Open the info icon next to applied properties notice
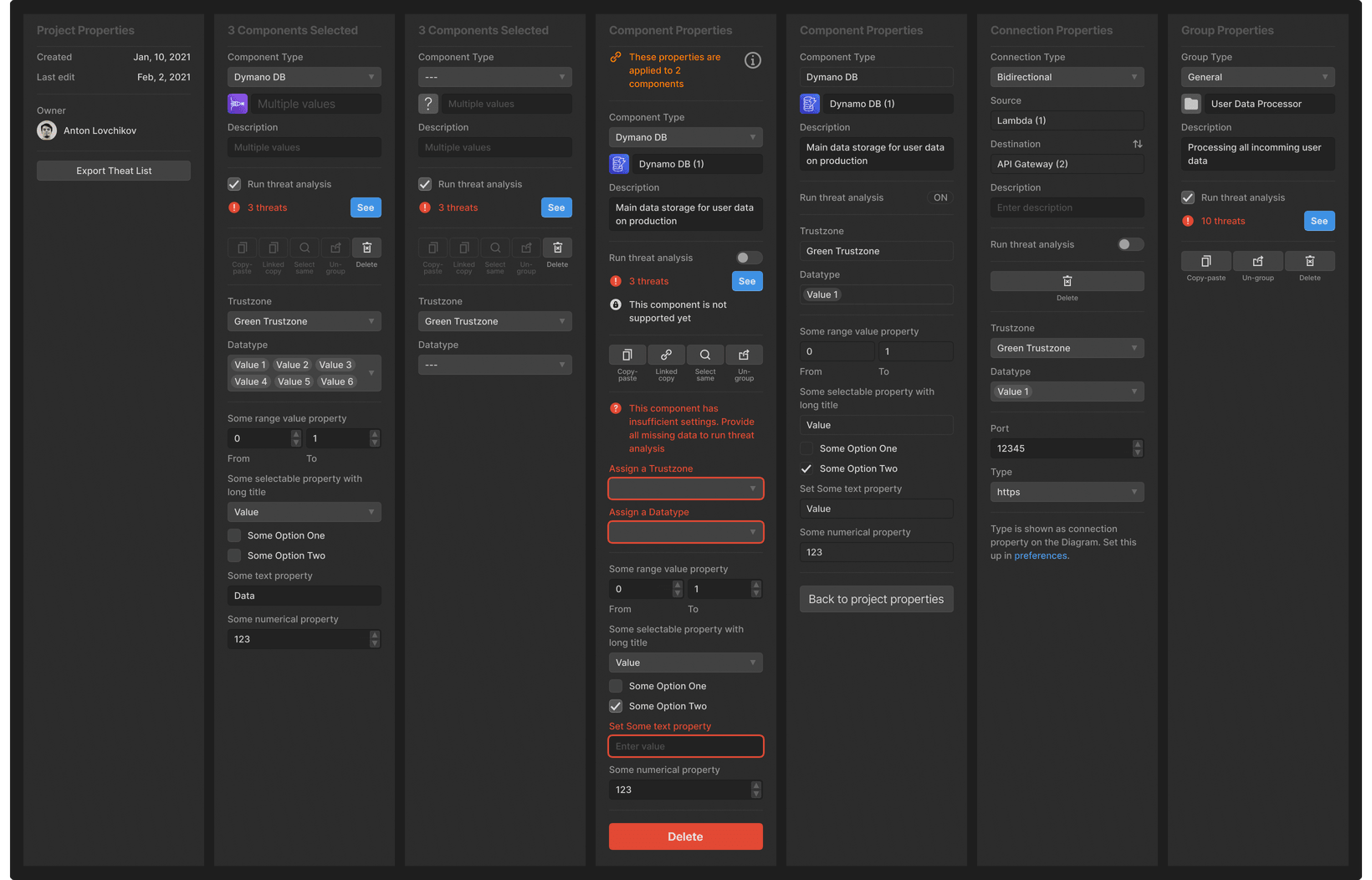1372x880 pixels. coord(752,60)
